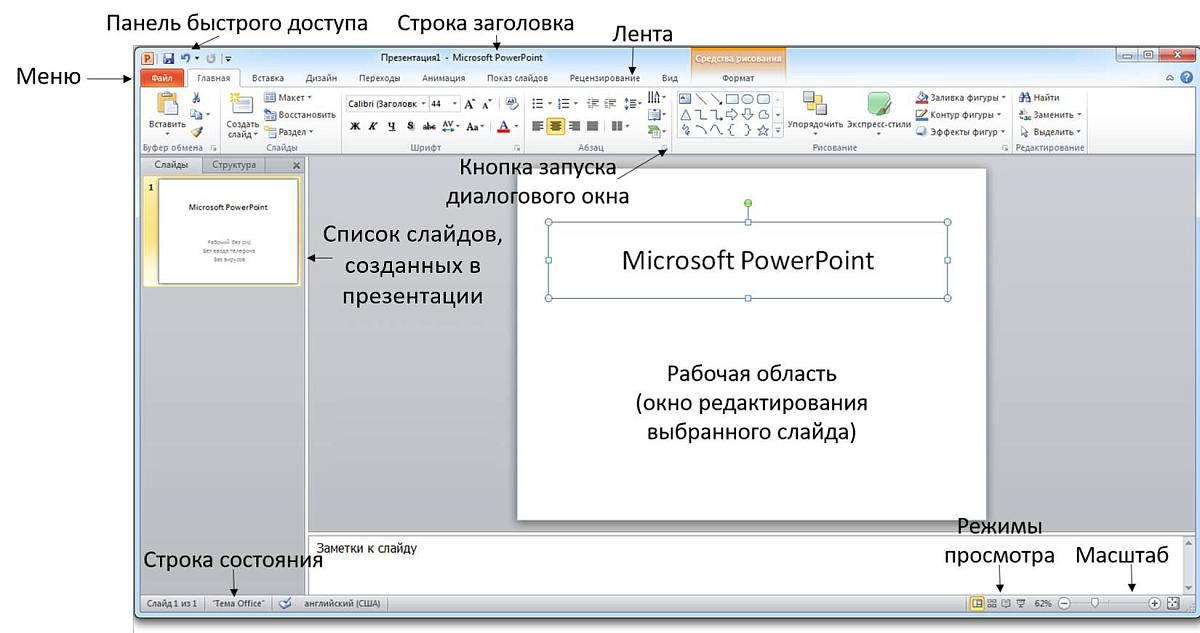
Task: Click the Cut scissors icon
Action: click(x=196, y=98)
